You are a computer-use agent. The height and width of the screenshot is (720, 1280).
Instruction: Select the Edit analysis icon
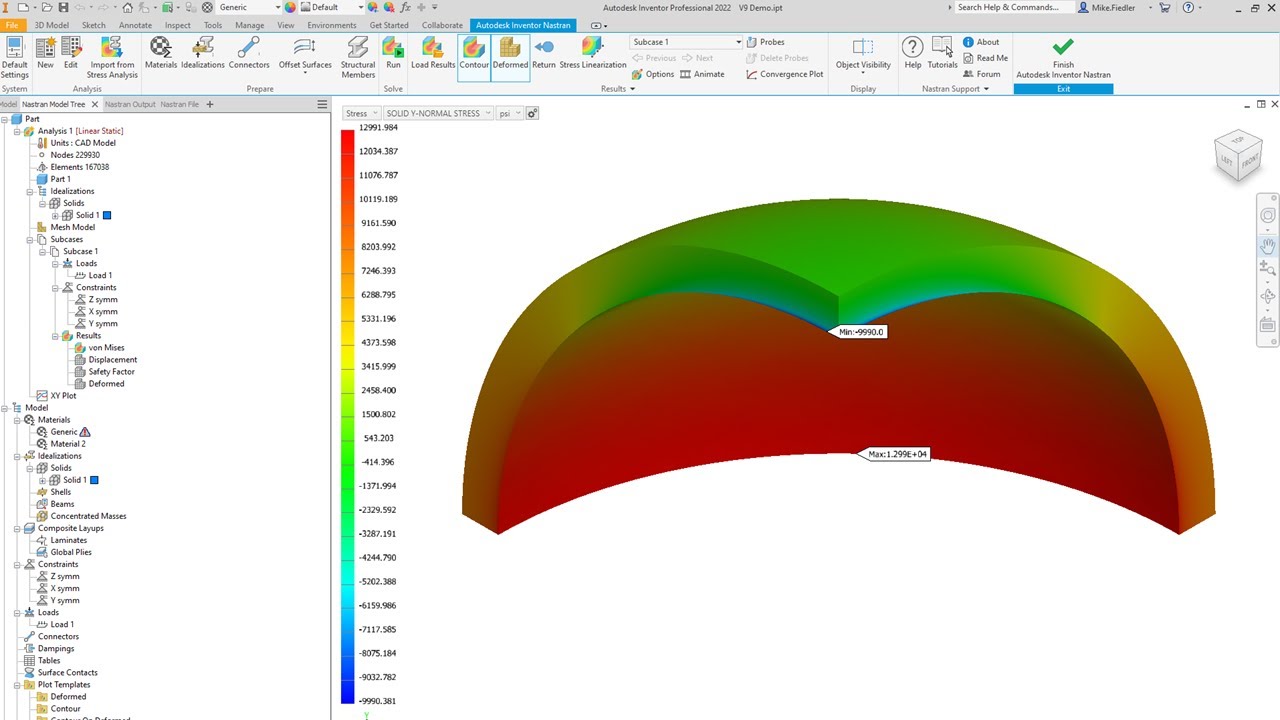click(71, 54)
